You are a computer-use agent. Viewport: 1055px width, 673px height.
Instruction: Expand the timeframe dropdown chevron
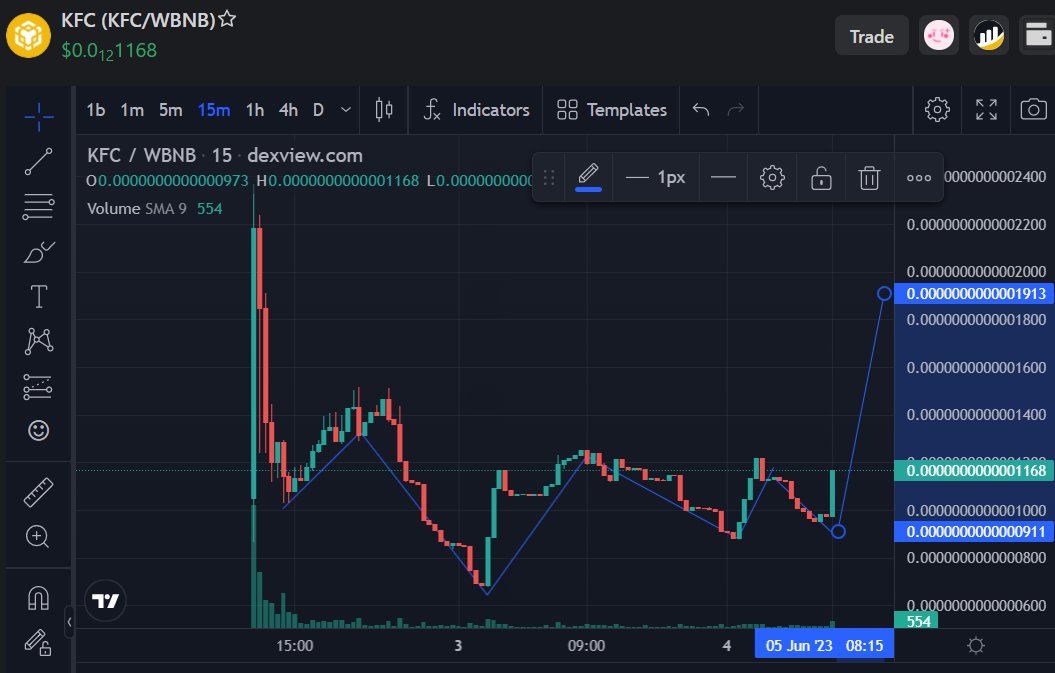pyautogui.click(x=346, y=110)
